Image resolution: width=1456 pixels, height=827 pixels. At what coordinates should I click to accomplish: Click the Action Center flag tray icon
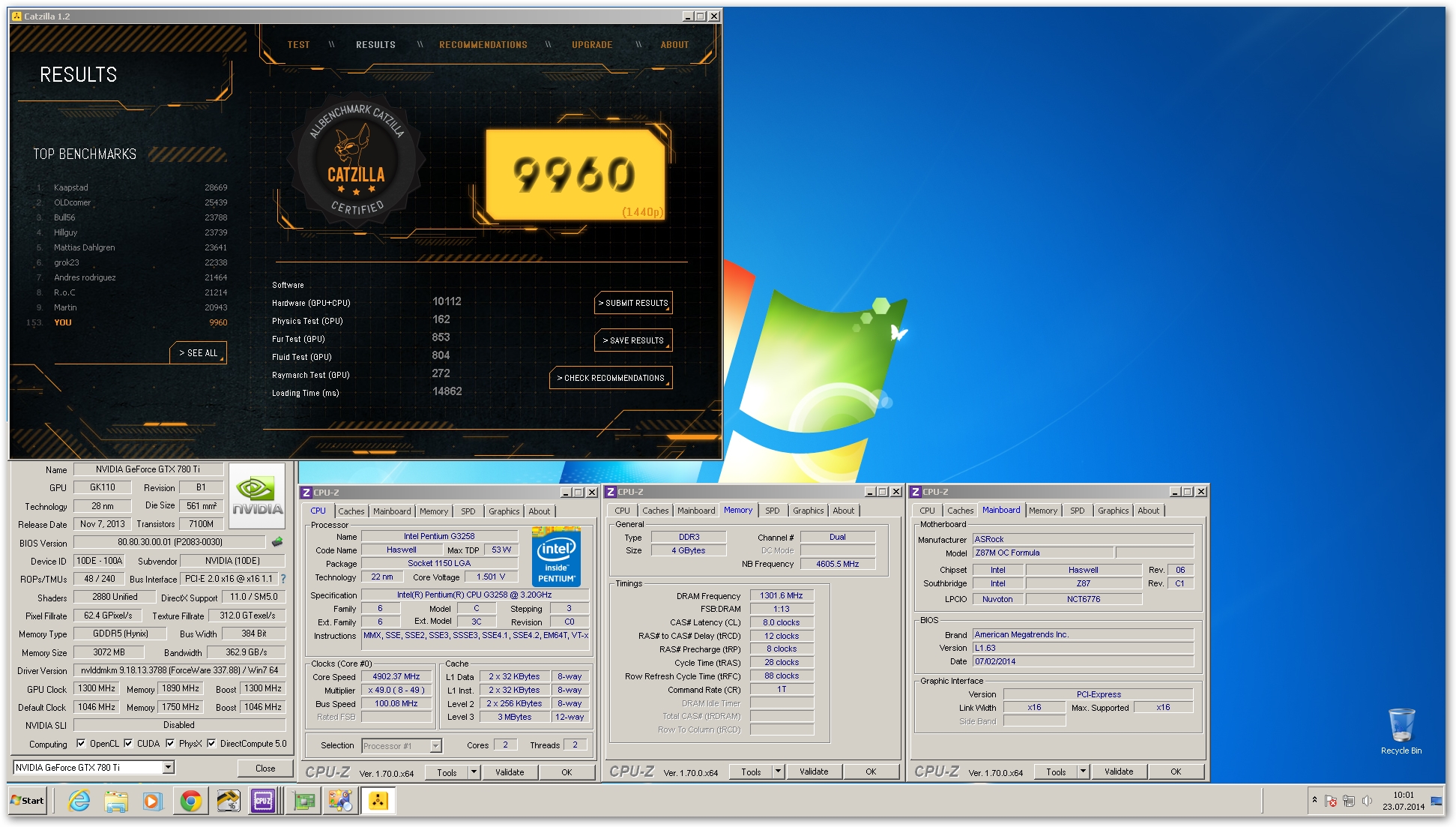1331,801
